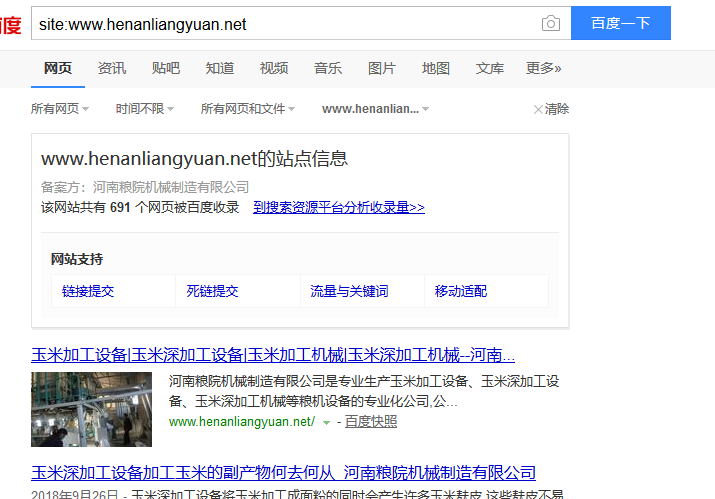This screenshot has height=499, width=715.
Task: Select the 网页 tab
Action: click(58, 68)
